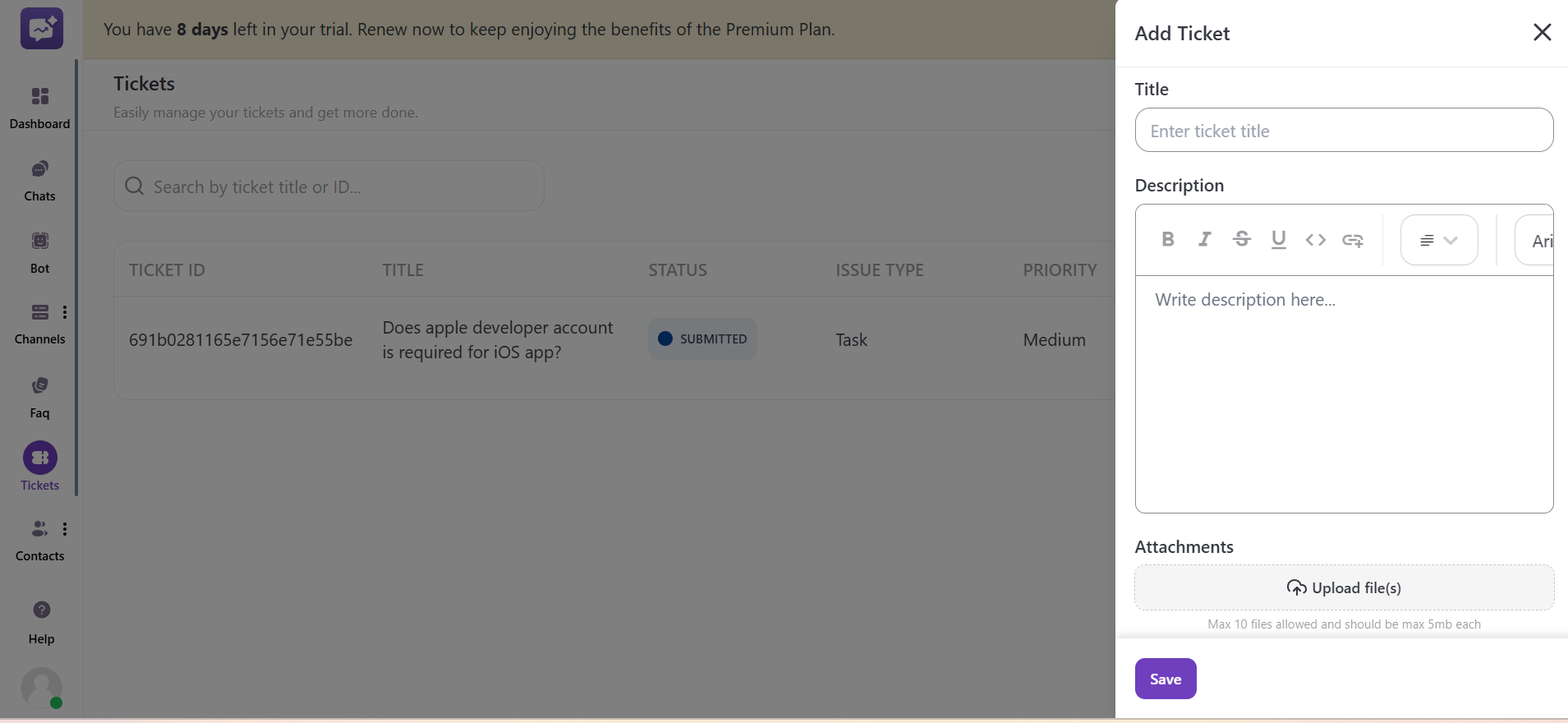Focus the ticket title input field
Viewport: 1568px width, 723px height.
coord(1344,131)
